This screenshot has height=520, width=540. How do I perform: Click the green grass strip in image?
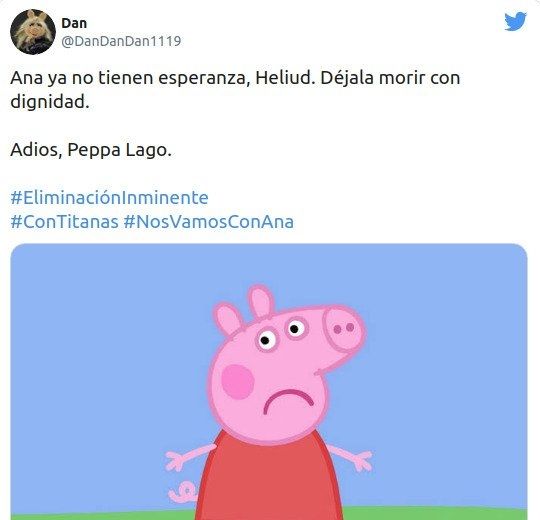point(269,513)
